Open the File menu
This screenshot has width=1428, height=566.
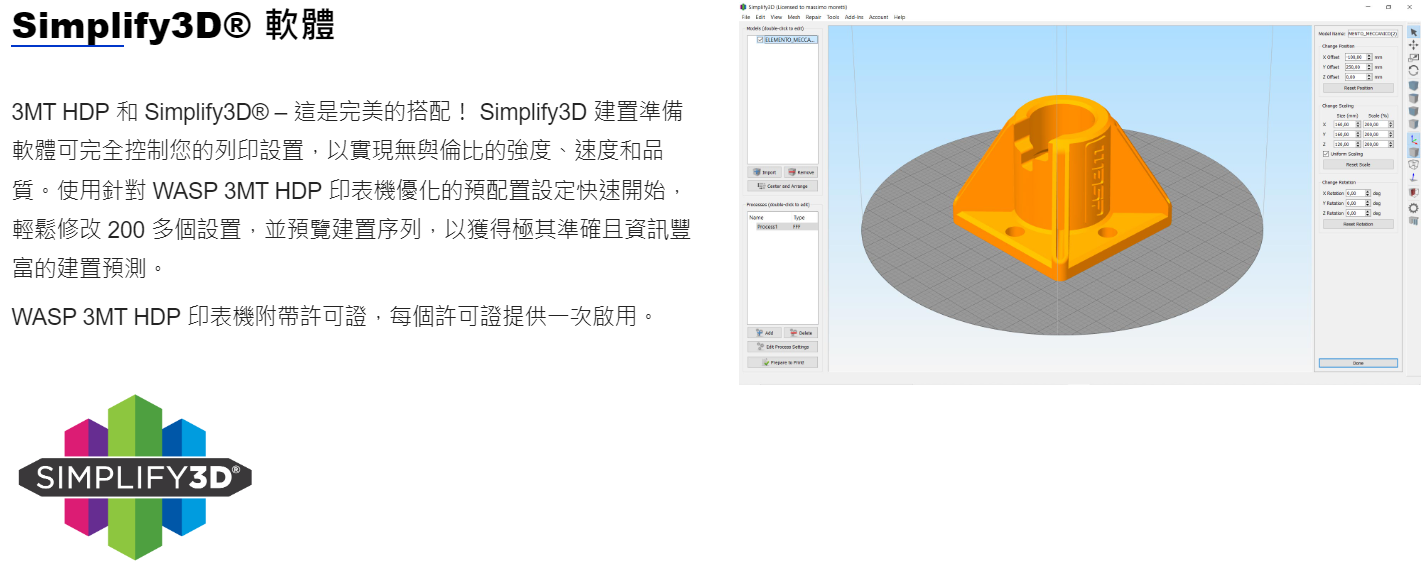click(x=746, y=17)
